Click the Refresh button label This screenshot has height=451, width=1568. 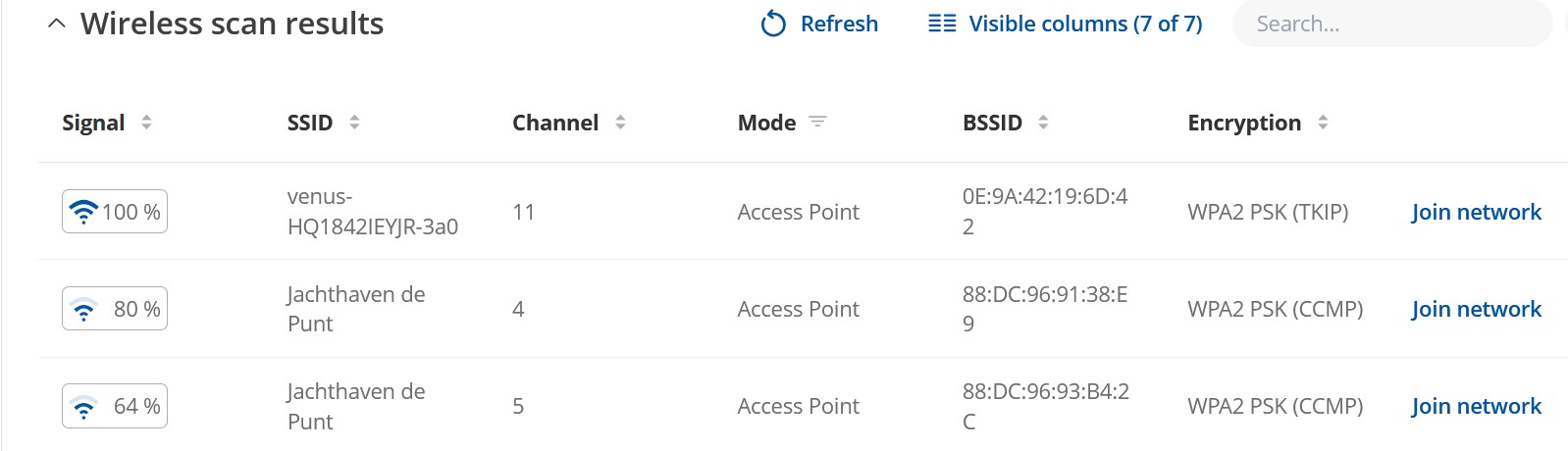tap(839, 24)
